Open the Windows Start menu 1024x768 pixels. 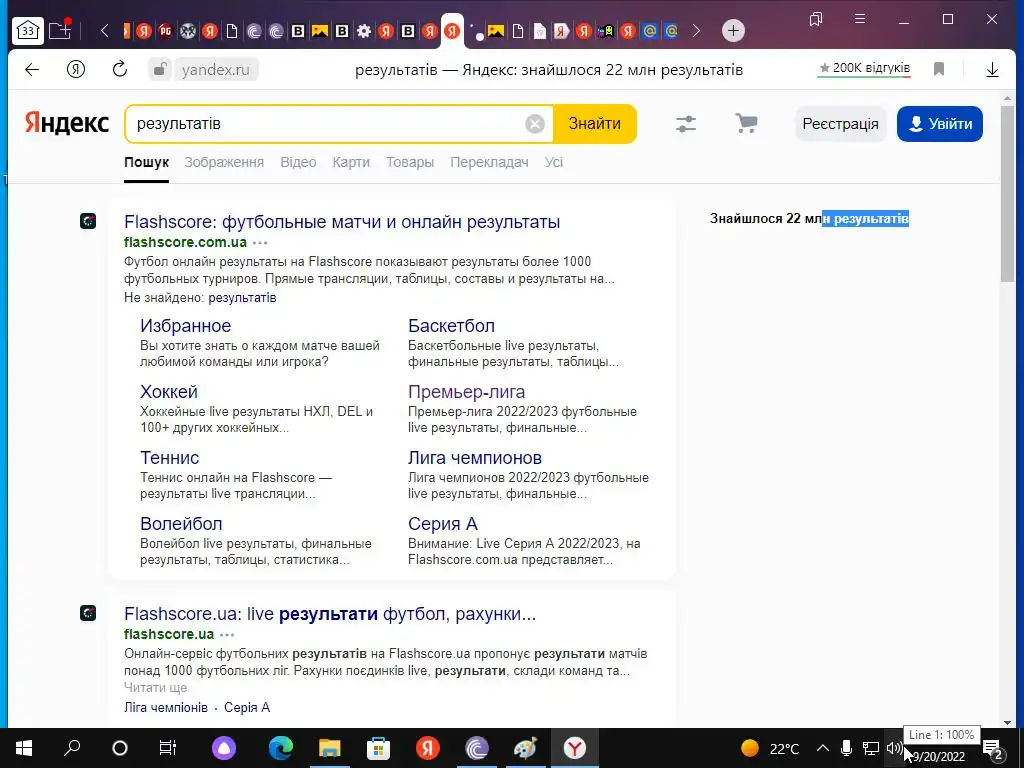[x=24, y=748]
